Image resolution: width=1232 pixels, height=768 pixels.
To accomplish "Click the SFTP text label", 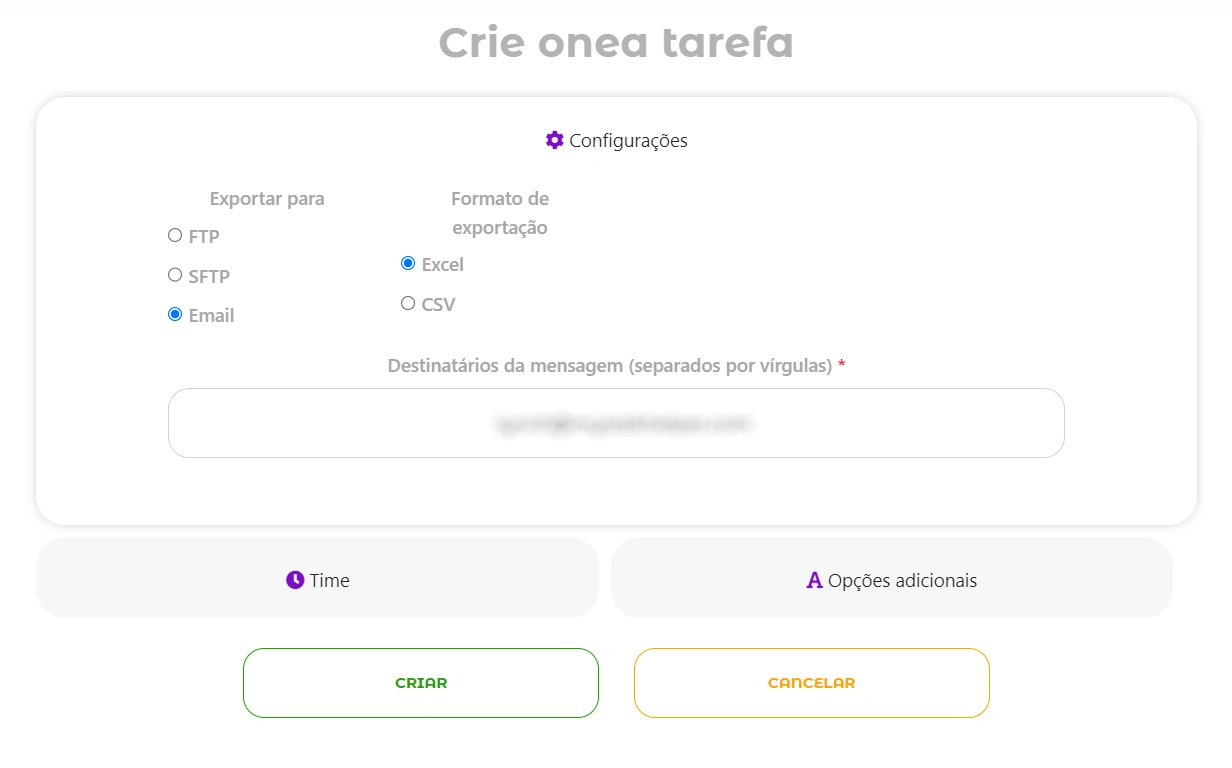I will click(209, 277).
